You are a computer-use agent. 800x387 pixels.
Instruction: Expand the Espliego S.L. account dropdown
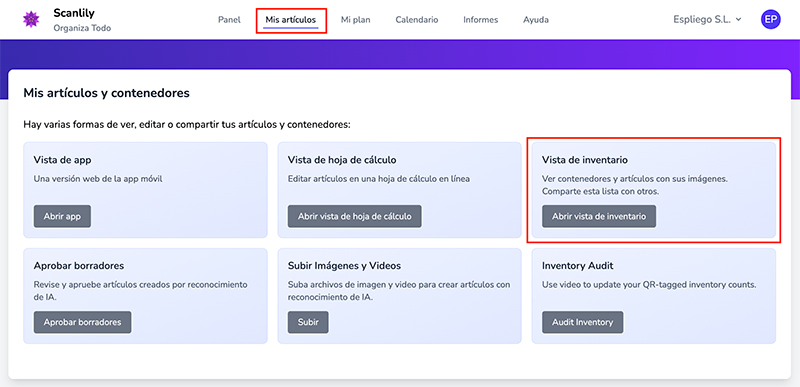pyautogui.click(x=707, y=20)
